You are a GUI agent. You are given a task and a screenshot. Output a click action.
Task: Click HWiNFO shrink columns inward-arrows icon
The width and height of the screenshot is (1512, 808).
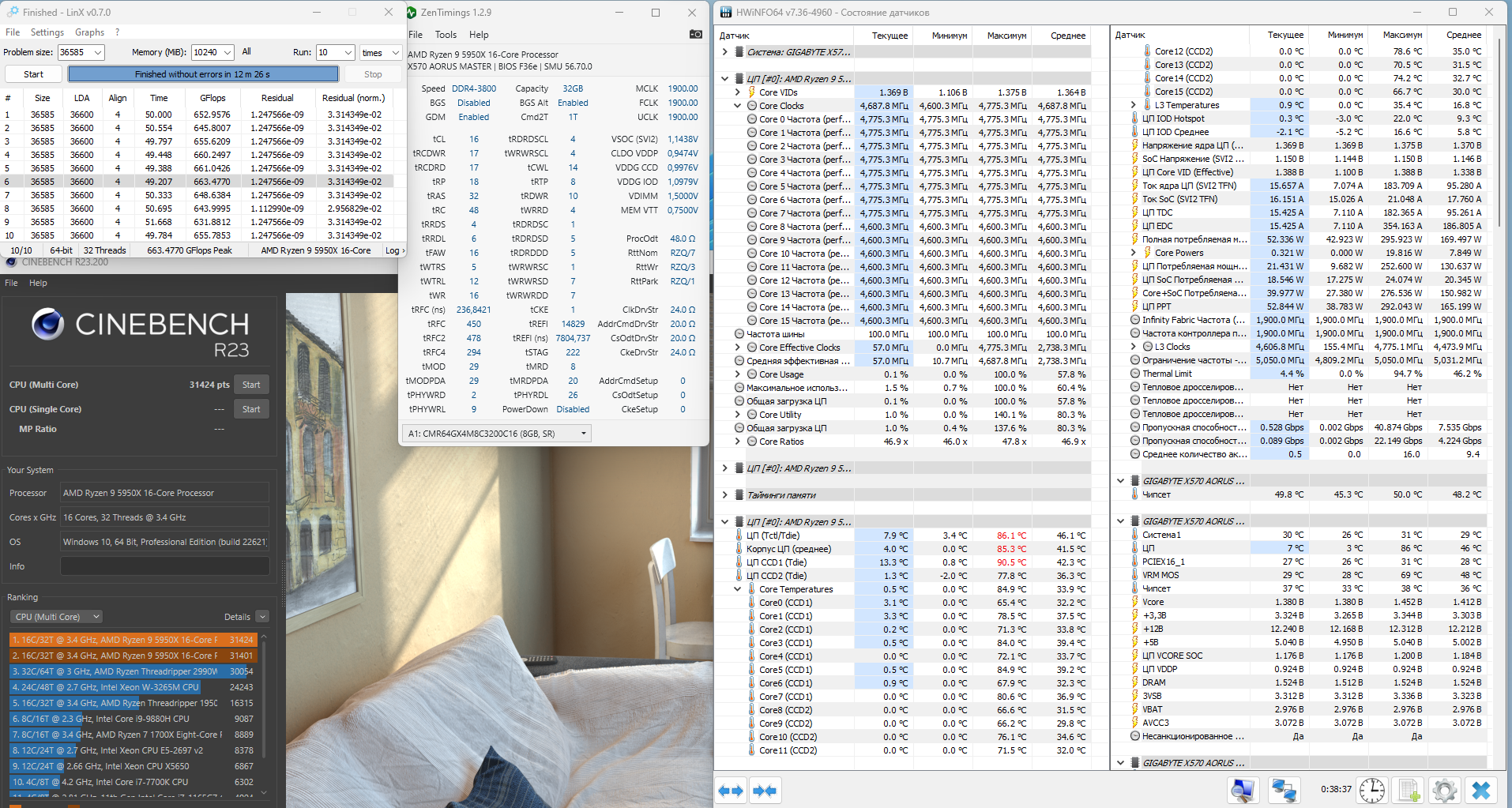tap(765, 790)
